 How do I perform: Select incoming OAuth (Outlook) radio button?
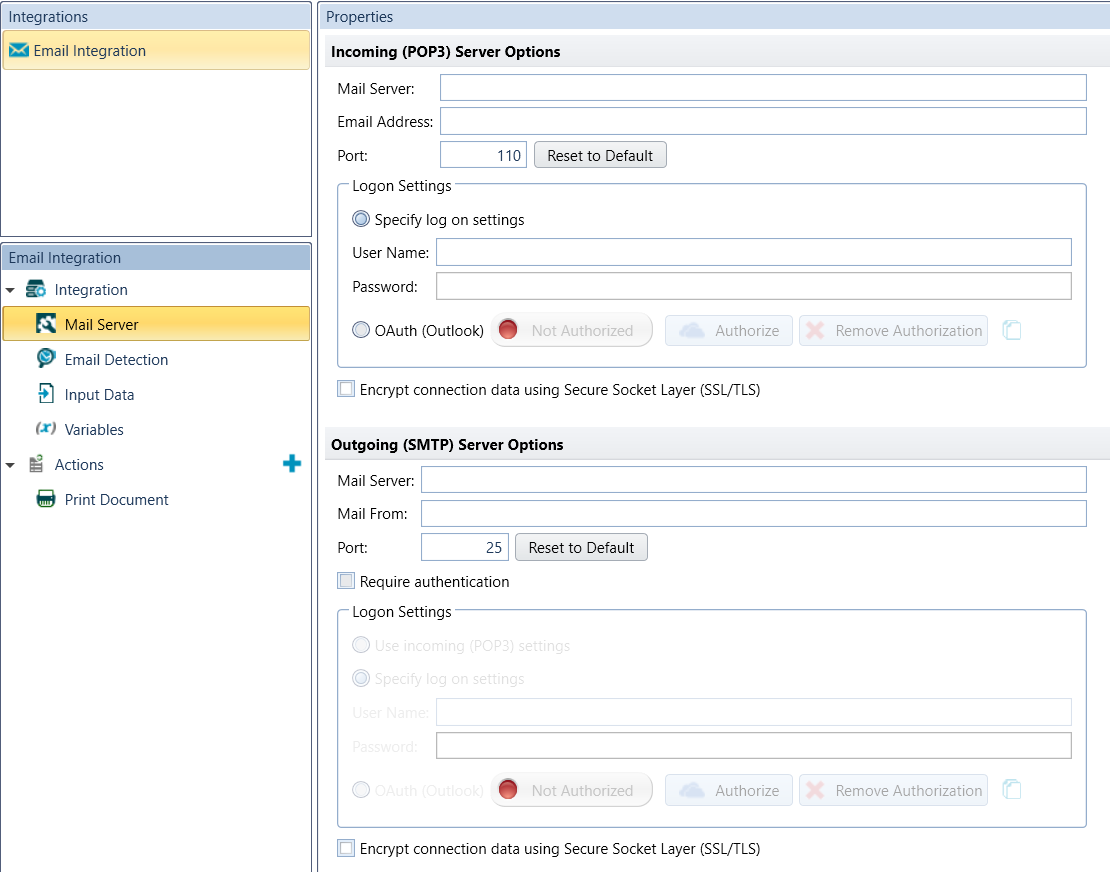[x=361, y=330]
